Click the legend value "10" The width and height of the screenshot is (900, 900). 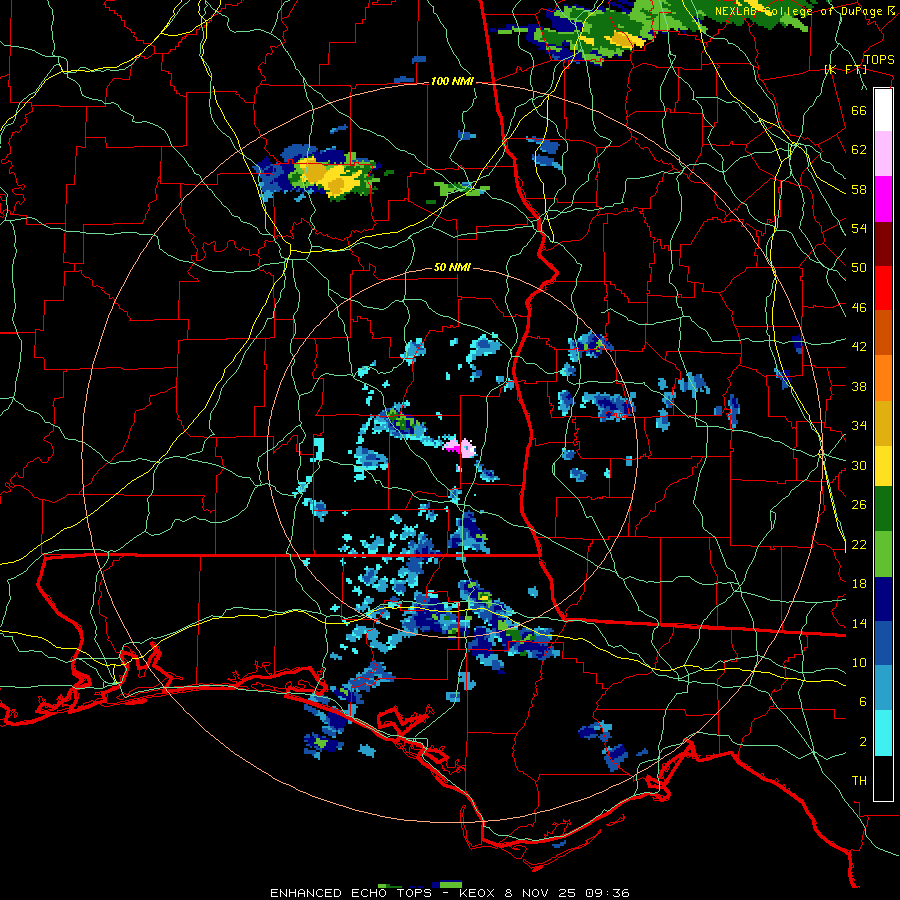tap(859, 662)
